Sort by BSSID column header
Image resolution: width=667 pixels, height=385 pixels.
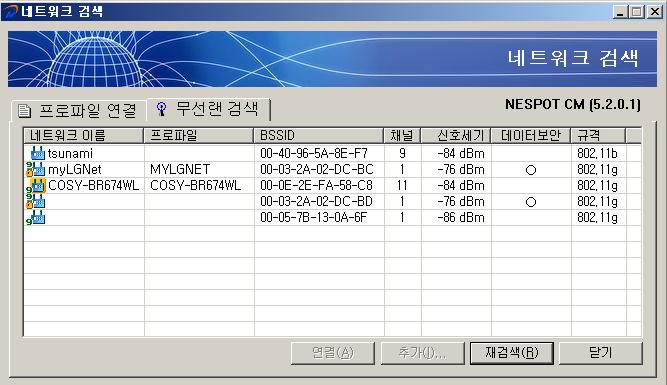click(x=319, y=135)
